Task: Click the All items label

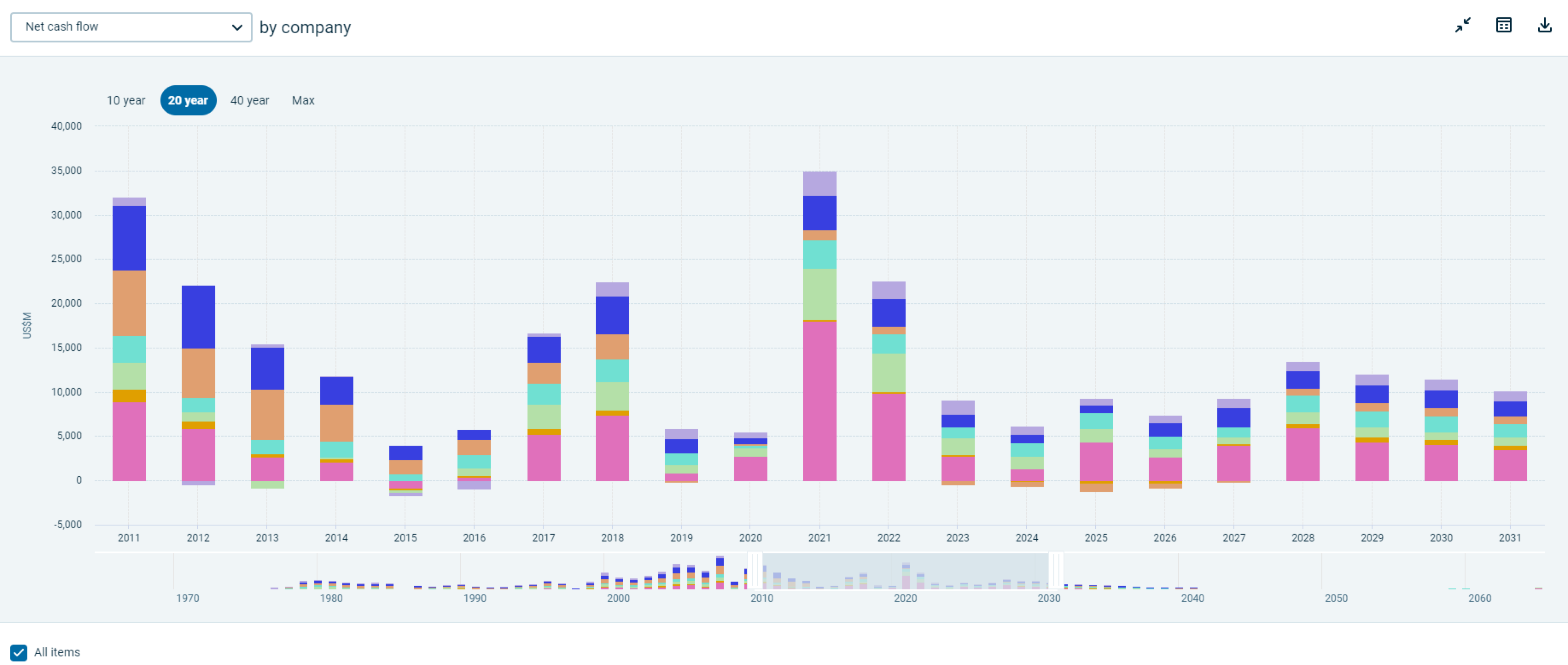Action: (57, 652)
